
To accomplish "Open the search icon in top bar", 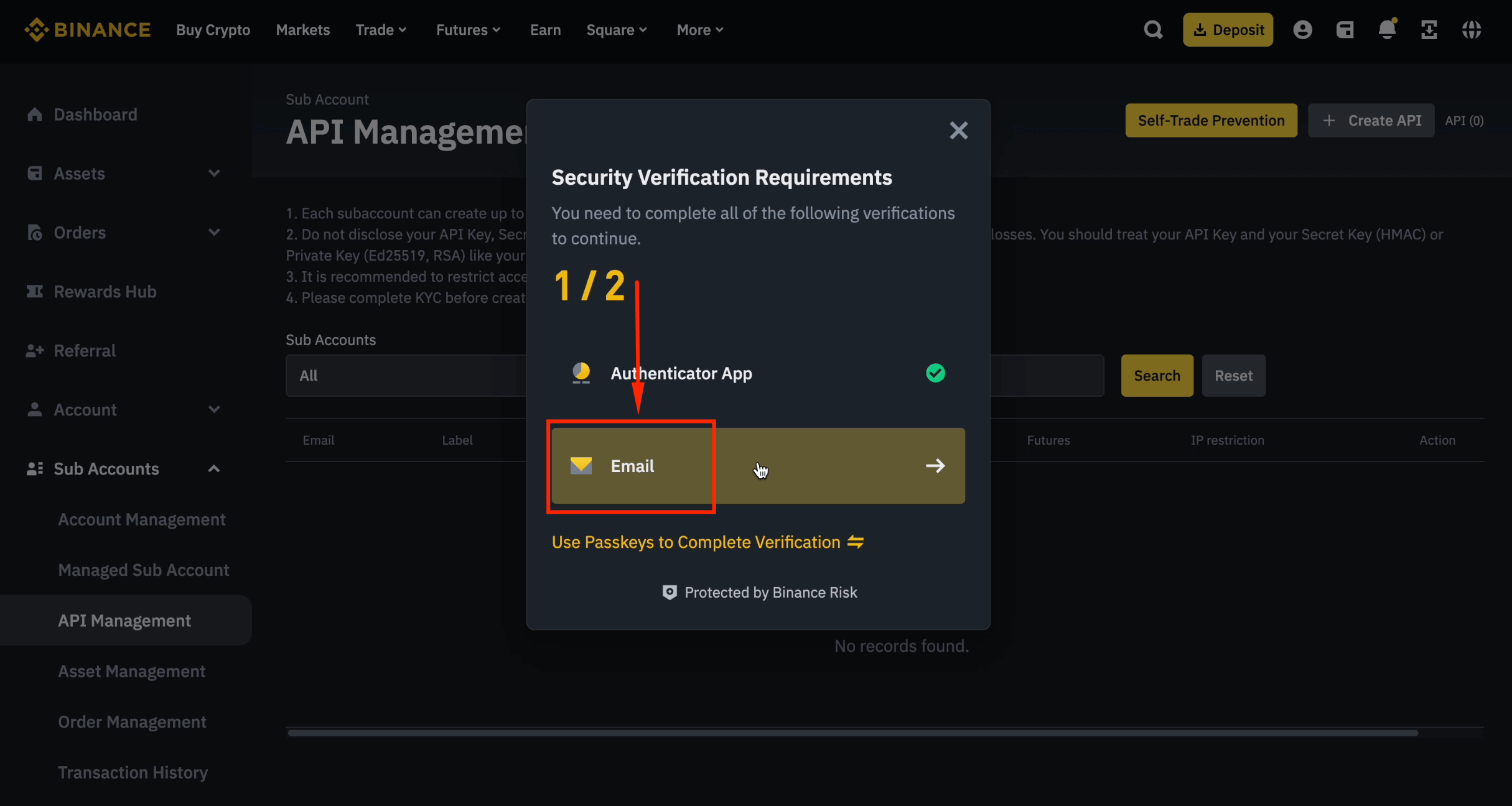I will point(1154,29).
